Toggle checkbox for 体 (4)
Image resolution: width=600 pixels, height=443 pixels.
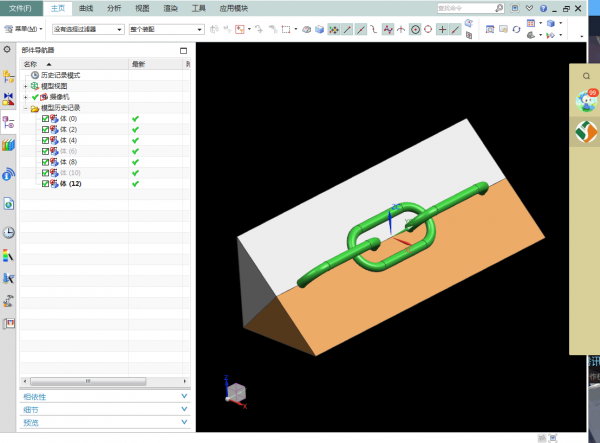coord(45,140)
